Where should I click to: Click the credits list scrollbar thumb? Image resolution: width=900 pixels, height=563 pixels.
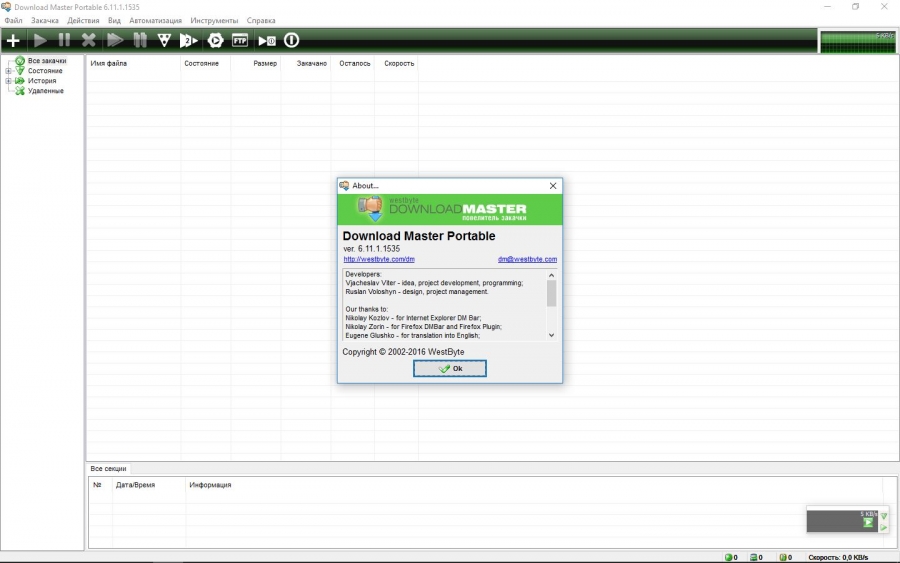tap(551, 294)
